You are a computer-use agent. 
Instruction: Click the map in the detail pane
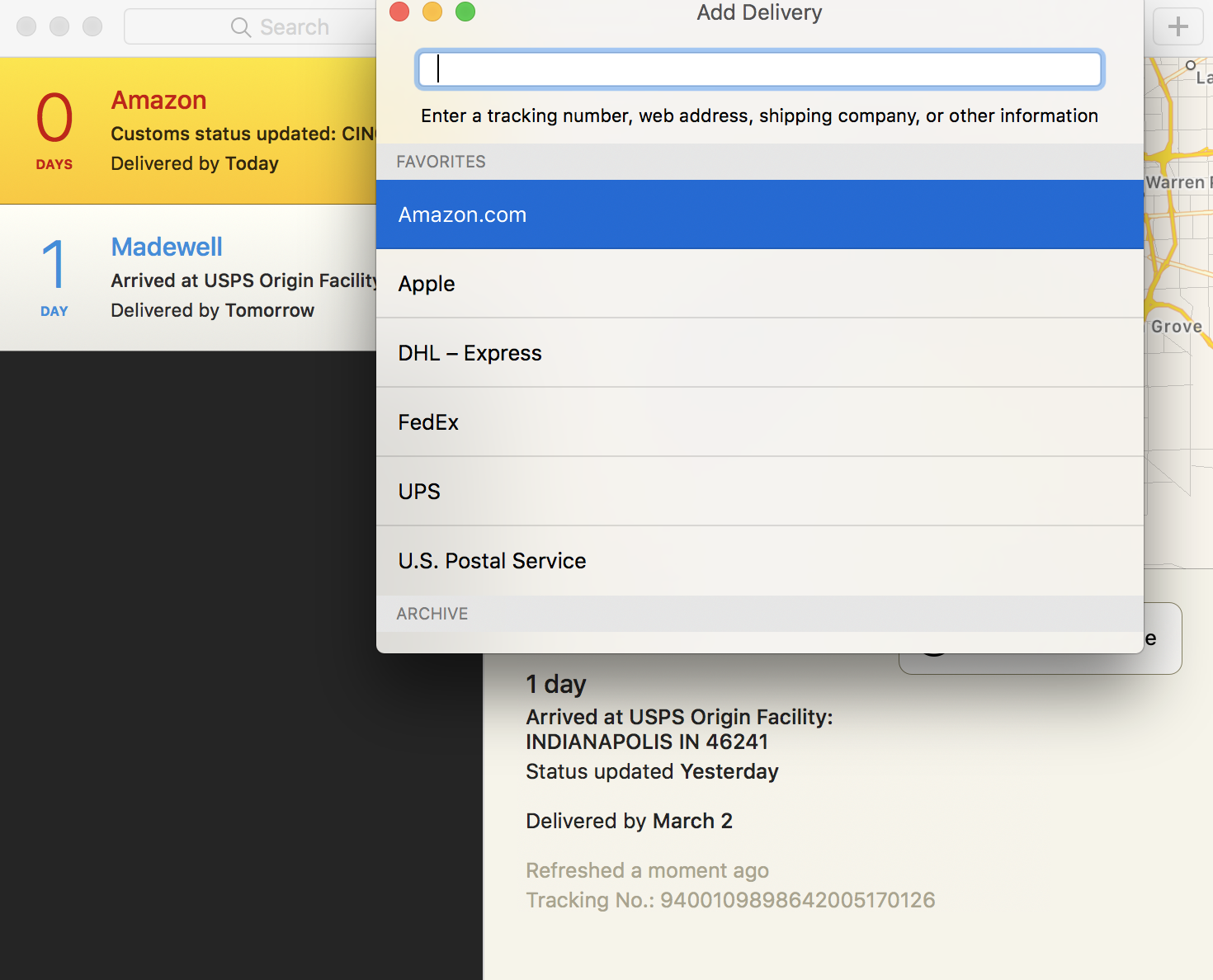pos(1178,313)
